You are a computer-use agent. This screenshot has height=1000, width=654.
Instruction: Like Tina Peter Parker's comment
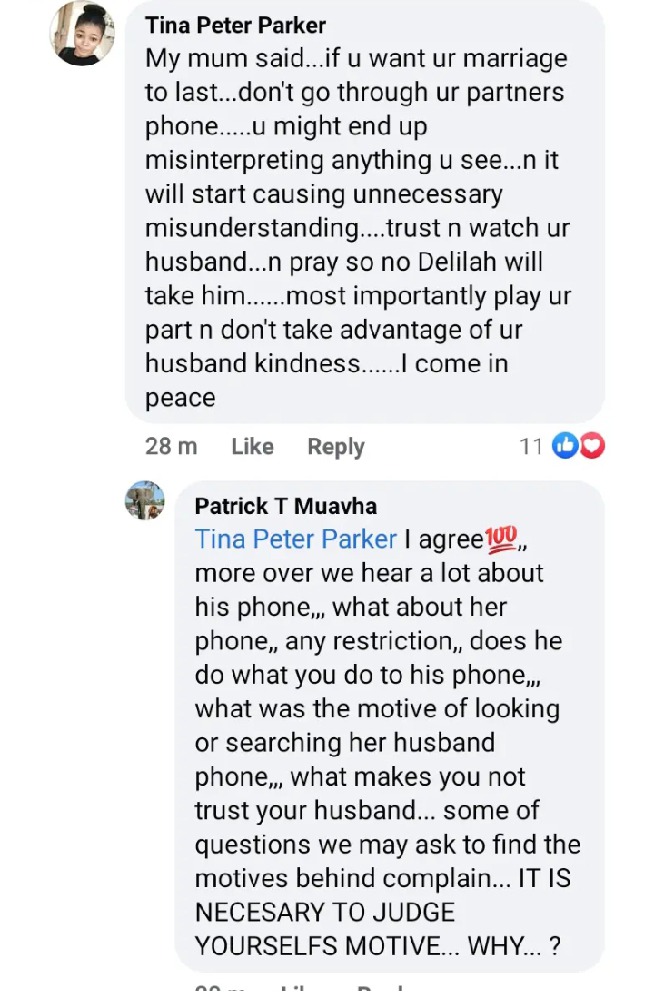(253, 446)
